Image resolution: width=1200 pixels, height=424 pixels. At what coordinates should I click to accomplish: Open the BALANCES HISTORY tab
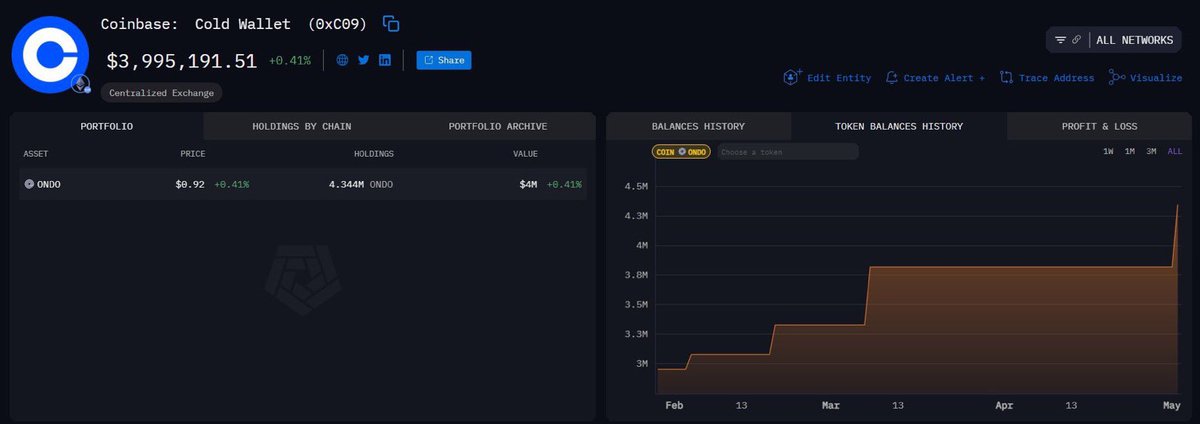tap(698, 126)
